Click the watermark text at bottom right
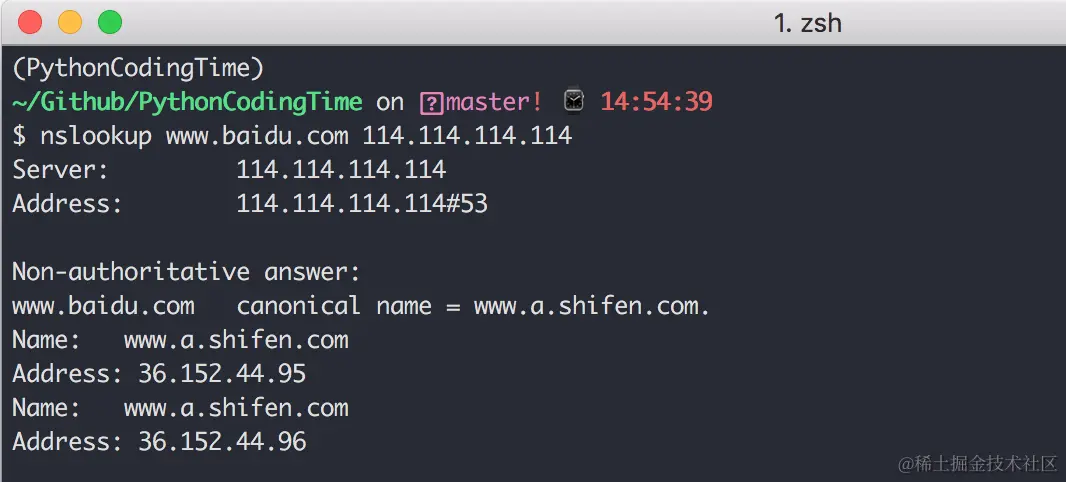1066x482 pixels. click(978, 464)
